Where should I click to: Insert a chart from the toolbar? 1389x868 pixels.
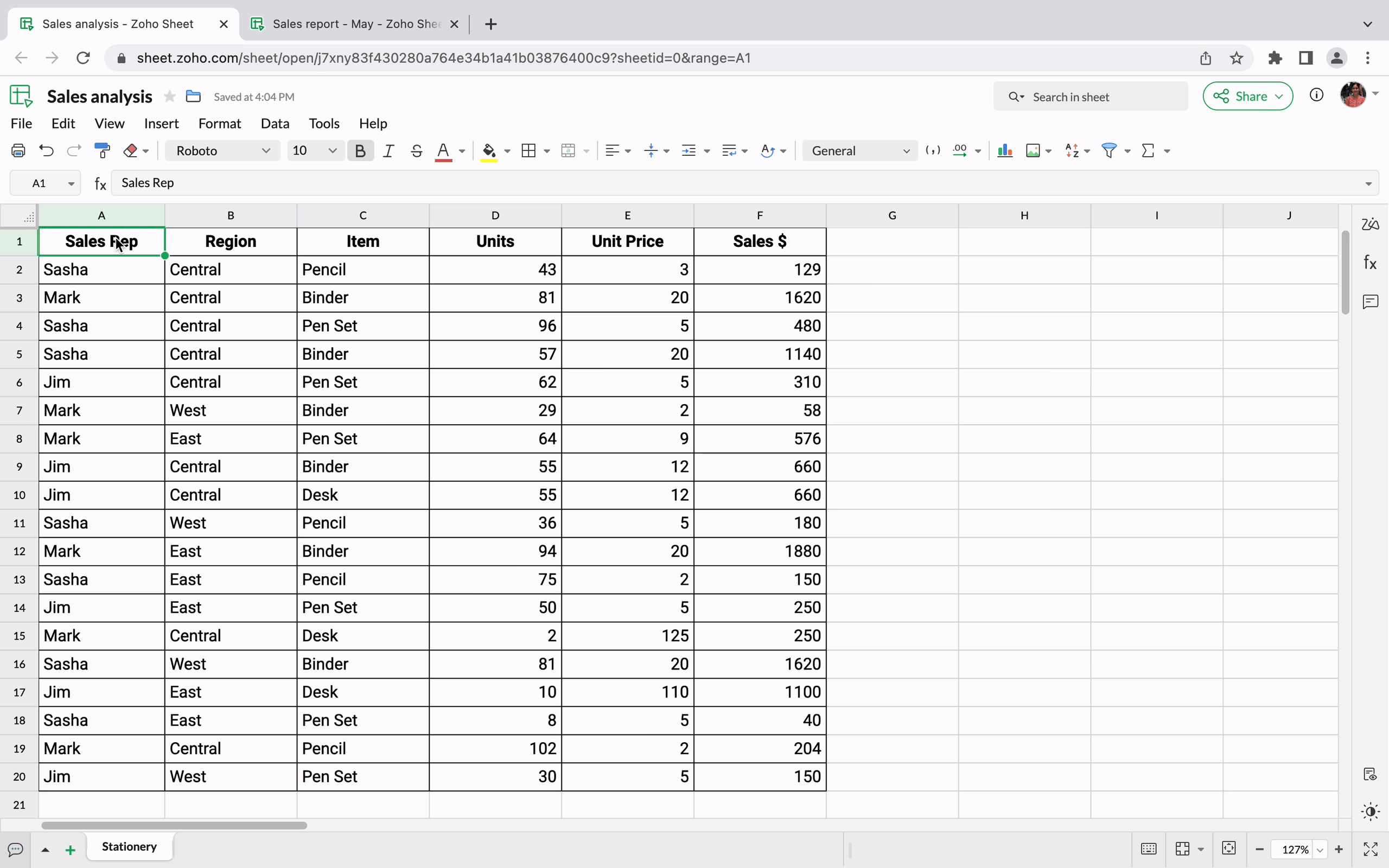(1004, 151)
